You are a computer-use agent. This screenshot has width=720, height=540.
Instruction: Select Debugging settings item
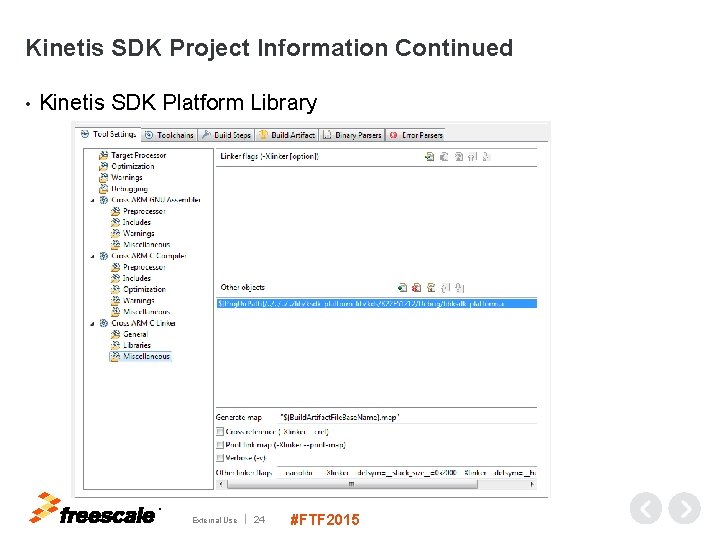[129, 189]
